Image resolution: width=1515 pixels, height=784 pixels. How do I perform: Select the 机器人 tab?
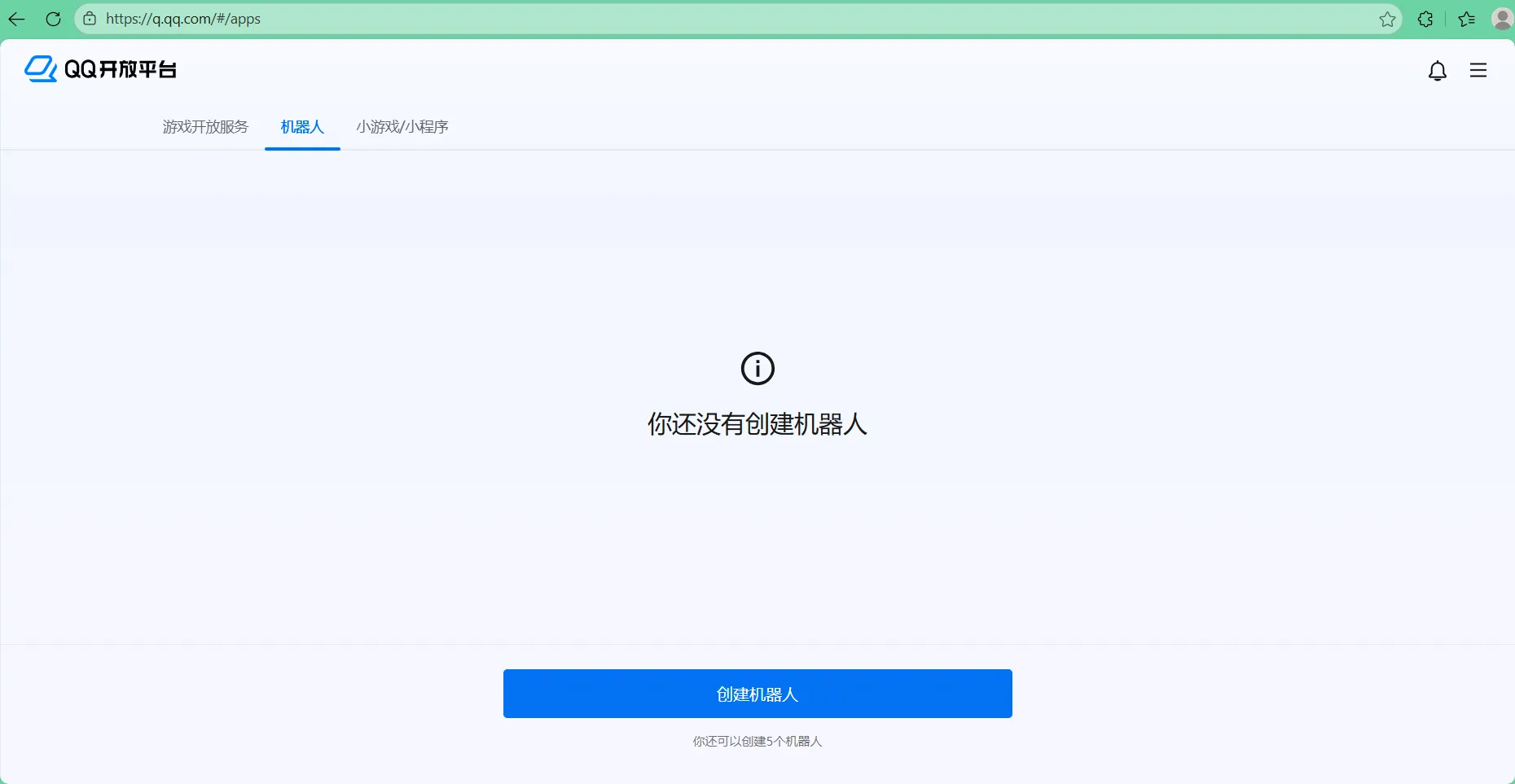[x=302, y=127]
